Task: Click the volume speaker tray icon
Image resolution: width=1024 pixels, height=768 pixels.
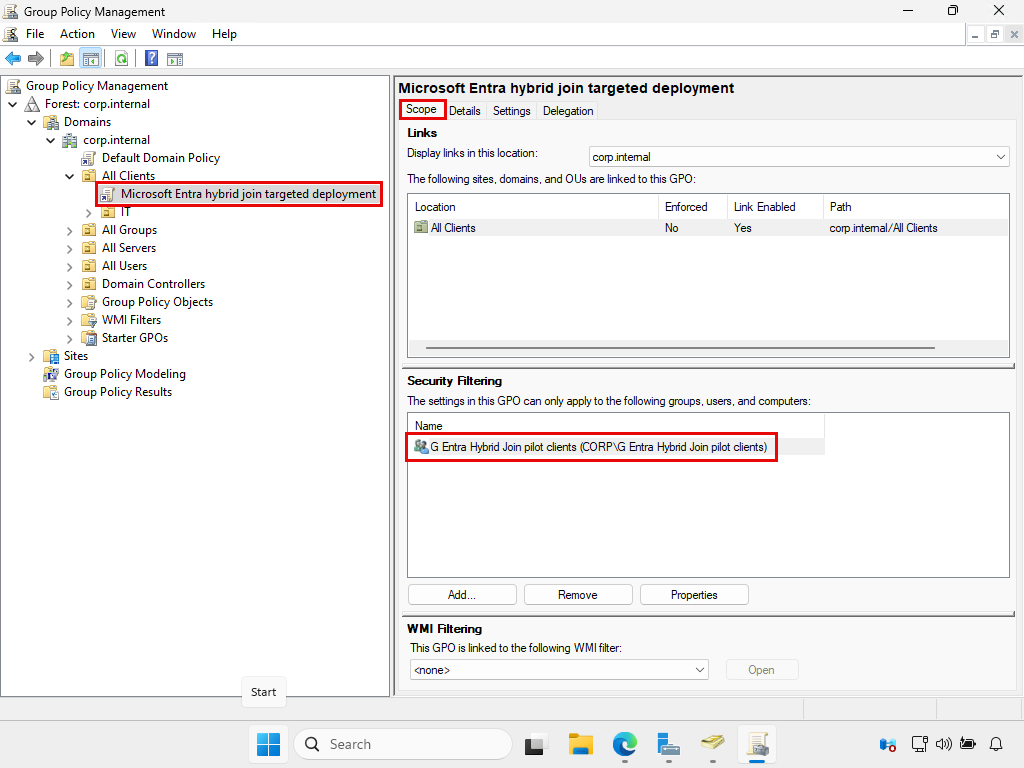Action: tap(943, 744)
